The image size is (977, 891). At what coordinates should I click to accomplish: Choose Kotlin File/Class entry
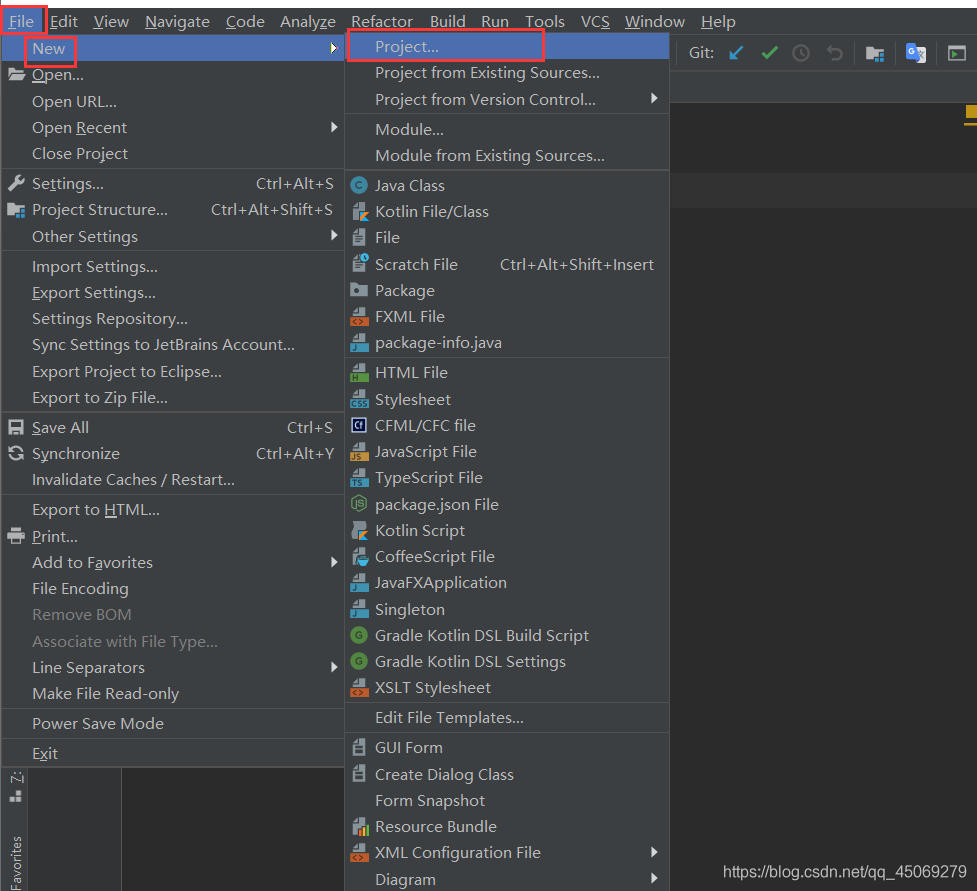(431, 211)
